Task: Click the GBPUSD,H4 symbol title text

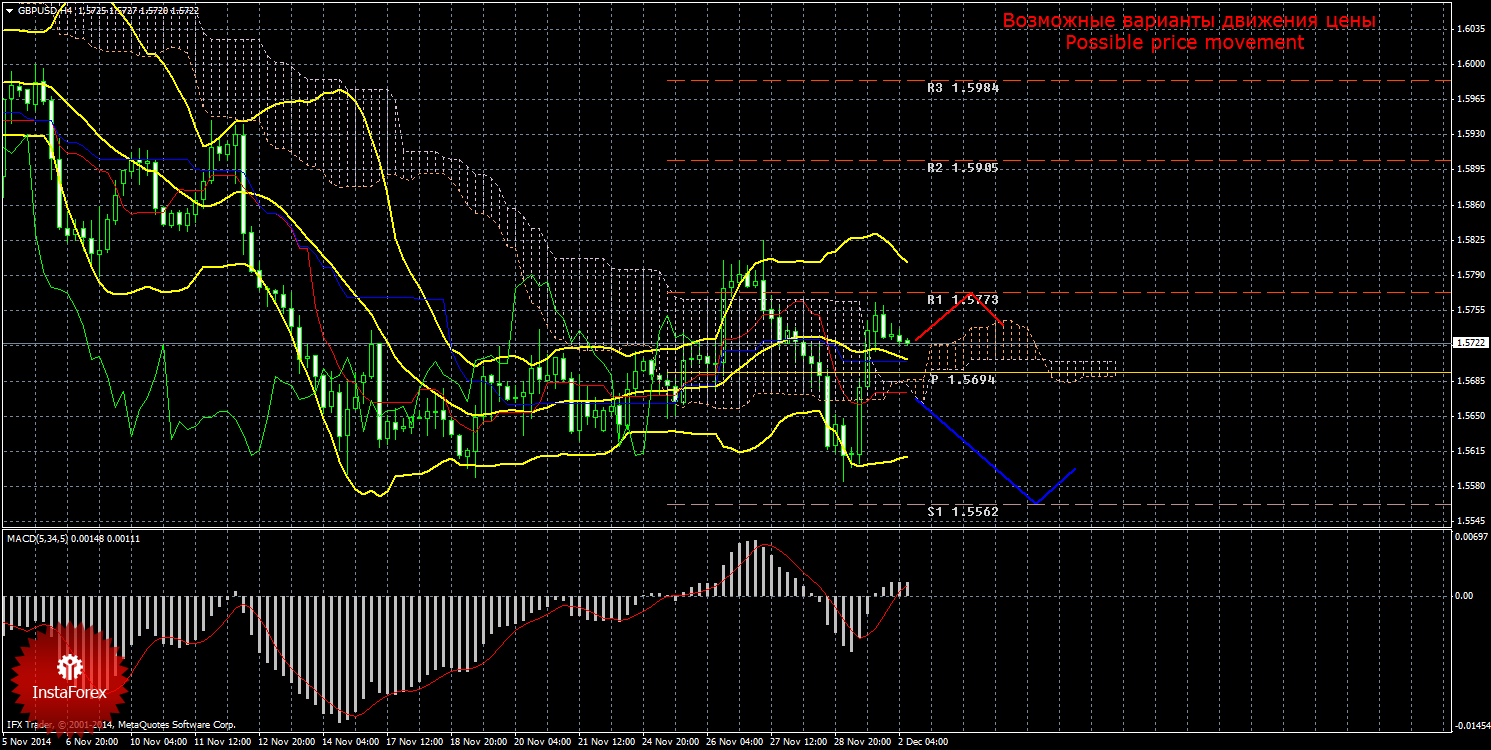Action: coord(43,10)
